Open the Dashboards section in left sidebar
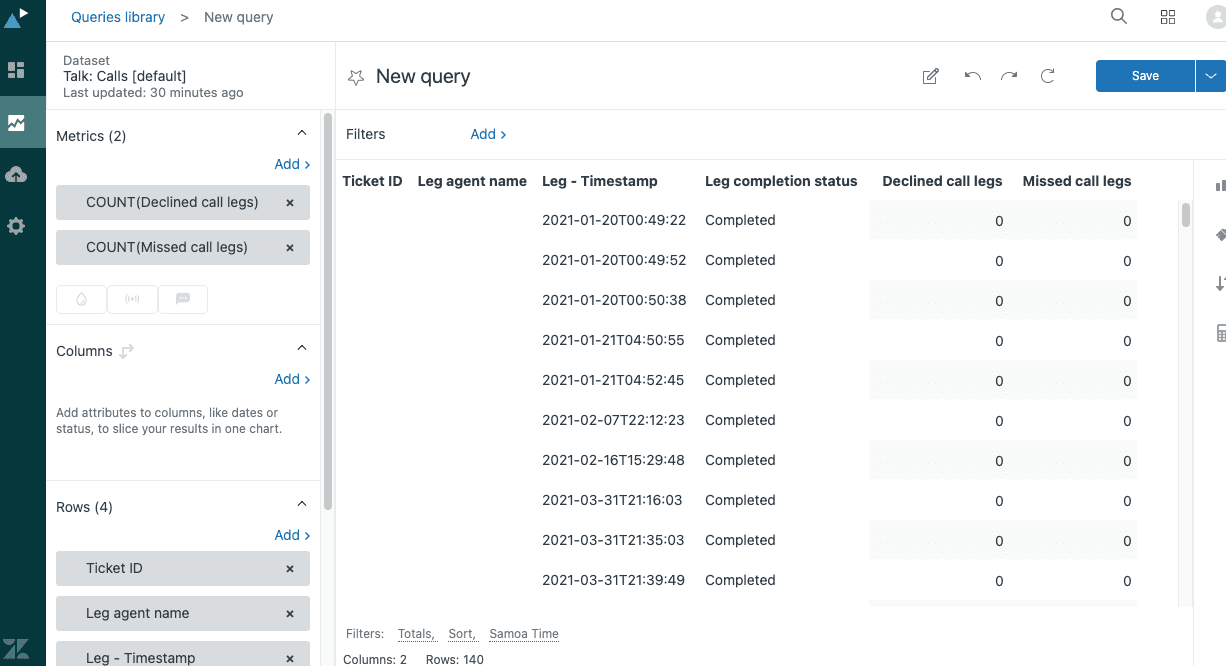 tap(16, 71)
